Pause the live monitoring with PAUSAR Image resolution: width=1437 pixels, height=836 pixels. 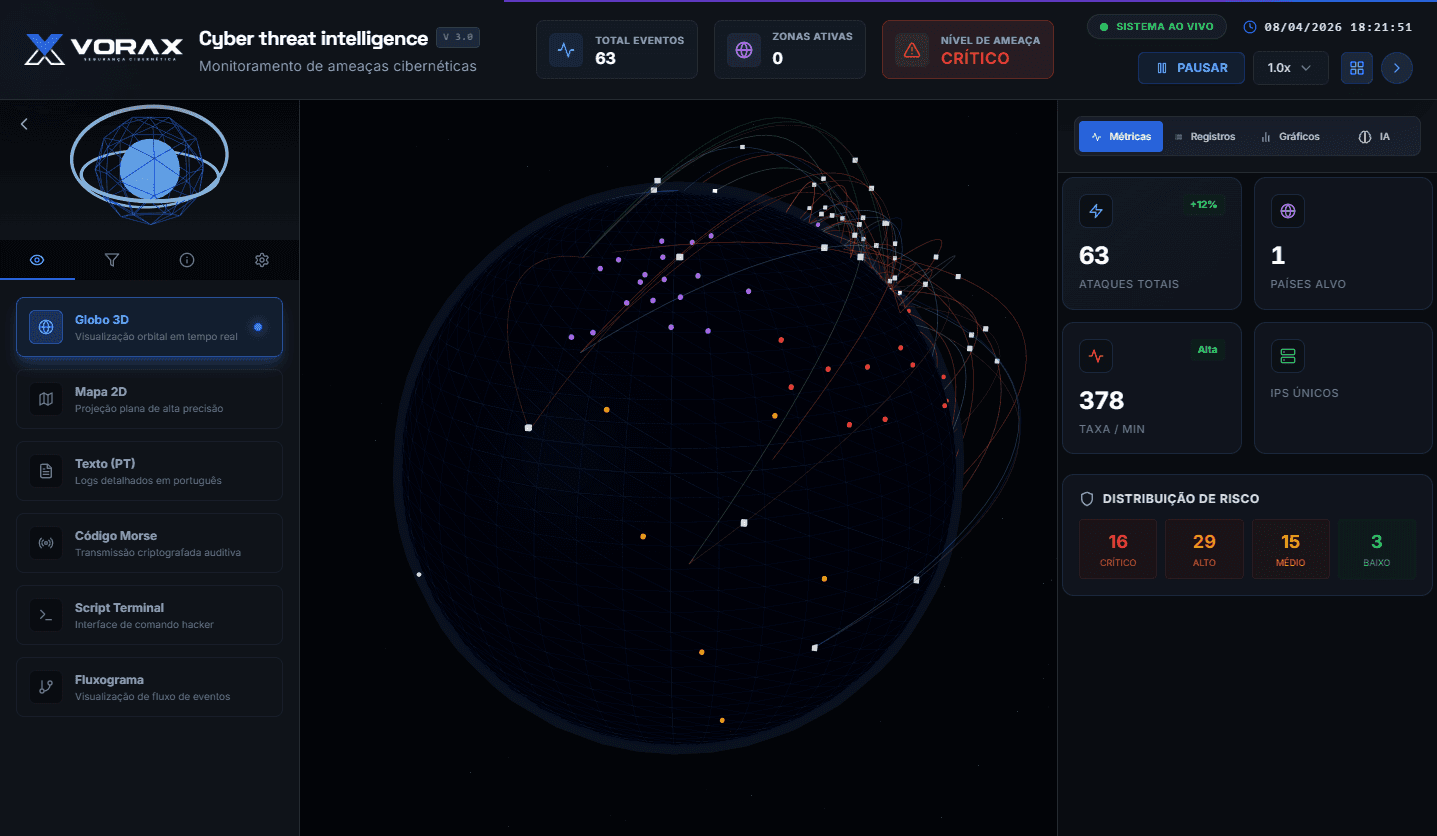pos(1191,68)
